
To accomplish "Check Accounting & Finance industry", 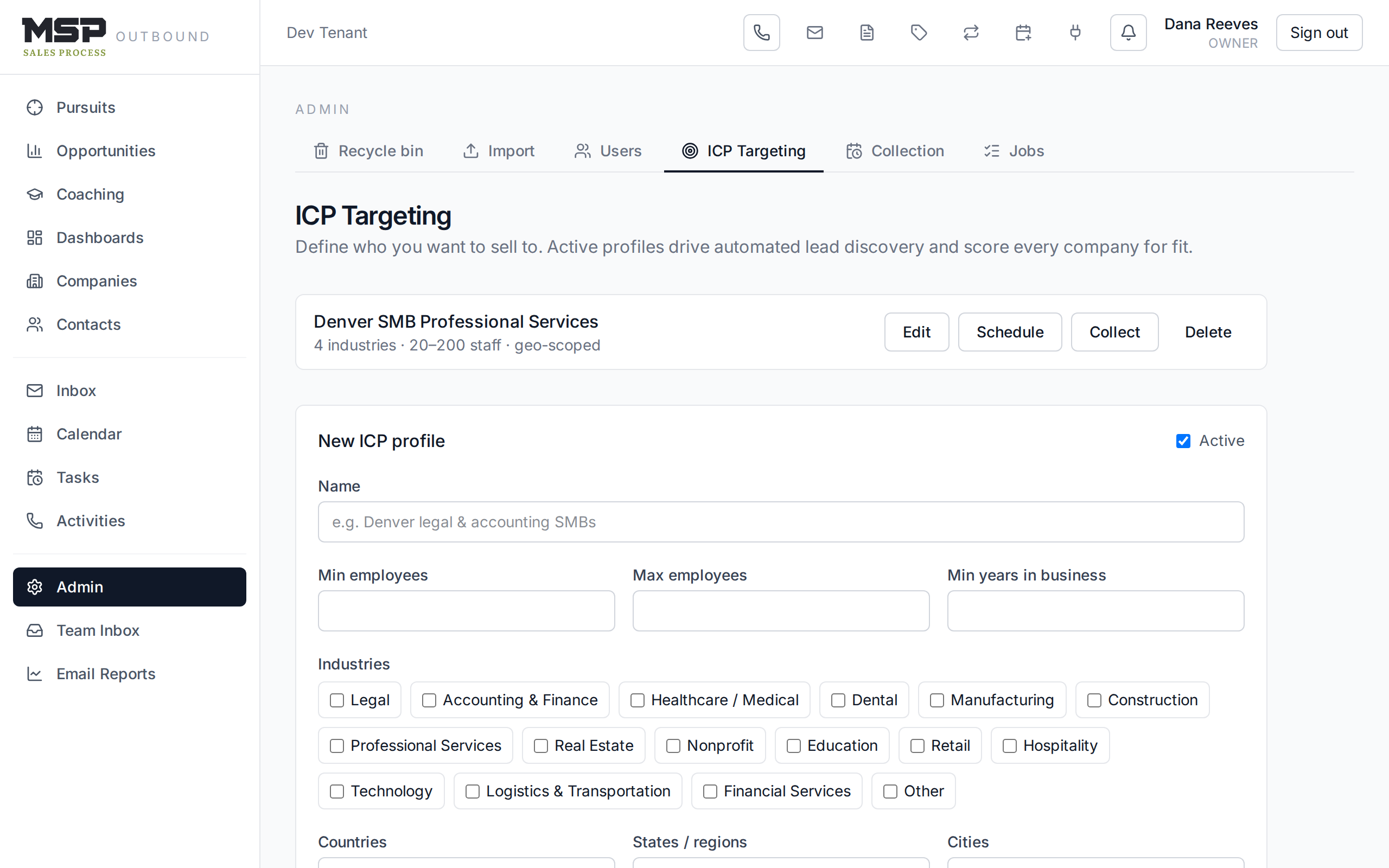I will point(429,700).
